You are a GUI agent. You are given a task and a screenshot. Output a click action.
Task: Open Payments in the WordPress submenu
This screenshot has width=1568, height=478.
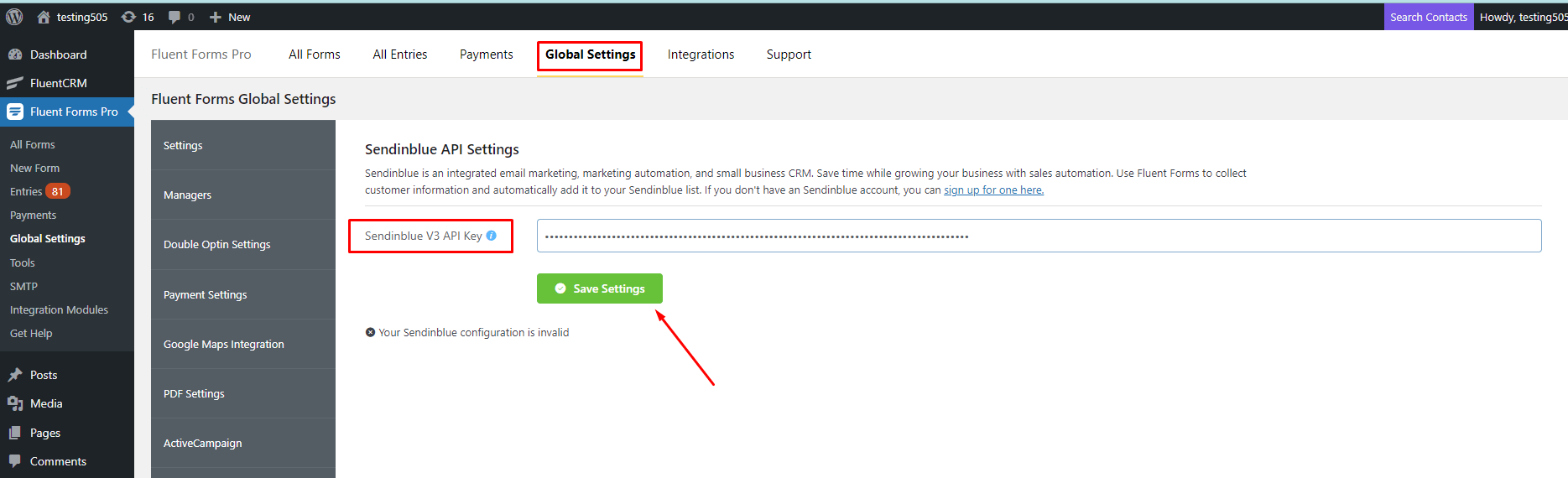tap(34, 215)
